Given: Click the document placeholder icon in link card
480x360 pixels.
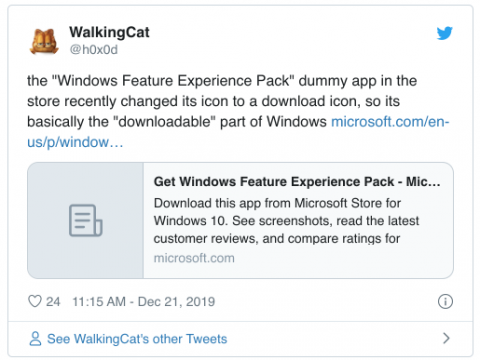Looking at the screenshot, I should pyautogui.click(x=85, y=220).
